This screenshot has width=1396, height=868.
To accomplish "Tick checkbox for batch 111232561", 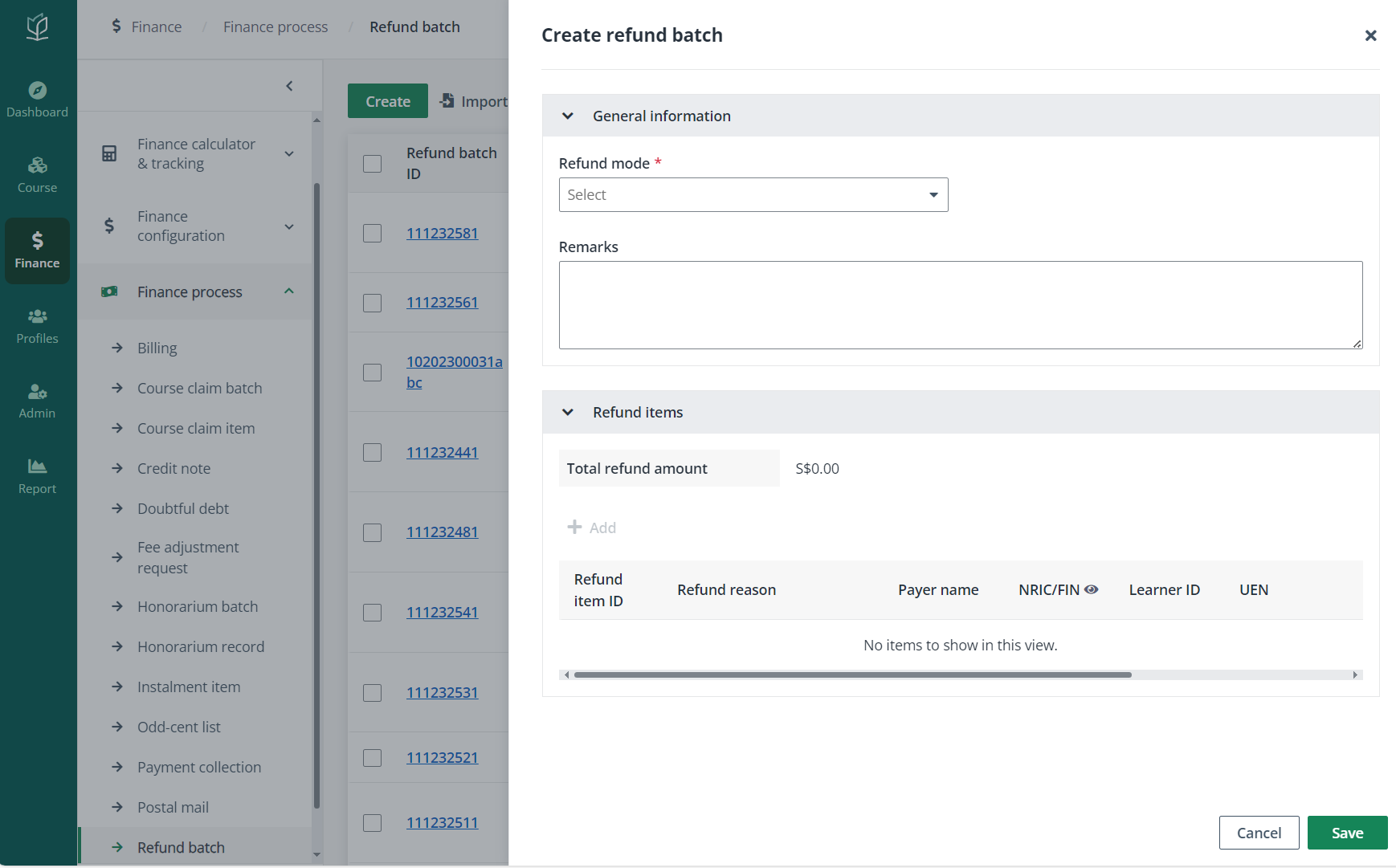I will click(x=372, y=303).
